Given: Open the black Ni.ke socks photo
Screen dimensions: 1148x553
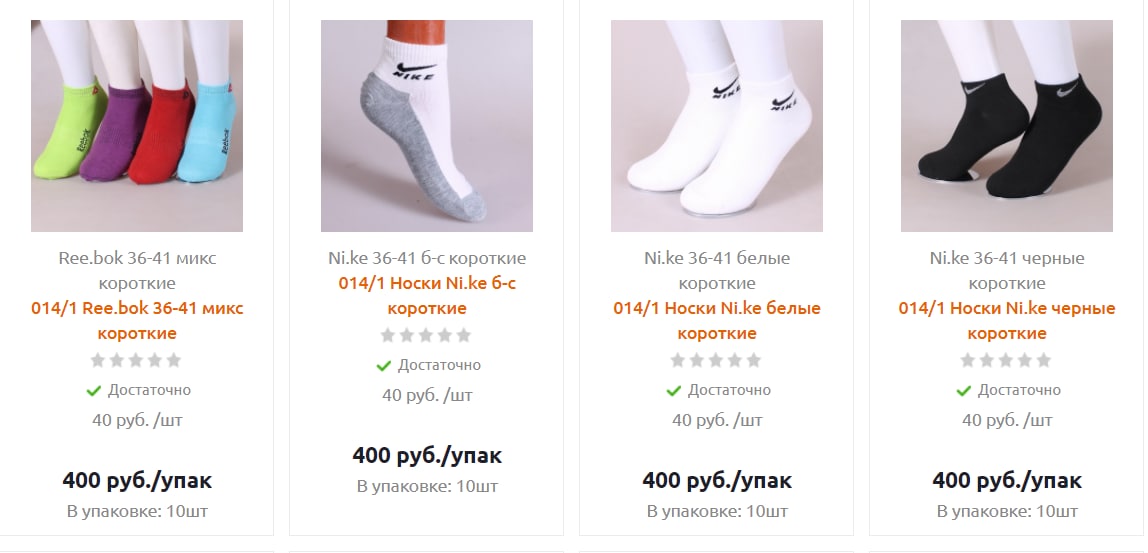Looking at the screenshot, I should [x=1007, y=126].
